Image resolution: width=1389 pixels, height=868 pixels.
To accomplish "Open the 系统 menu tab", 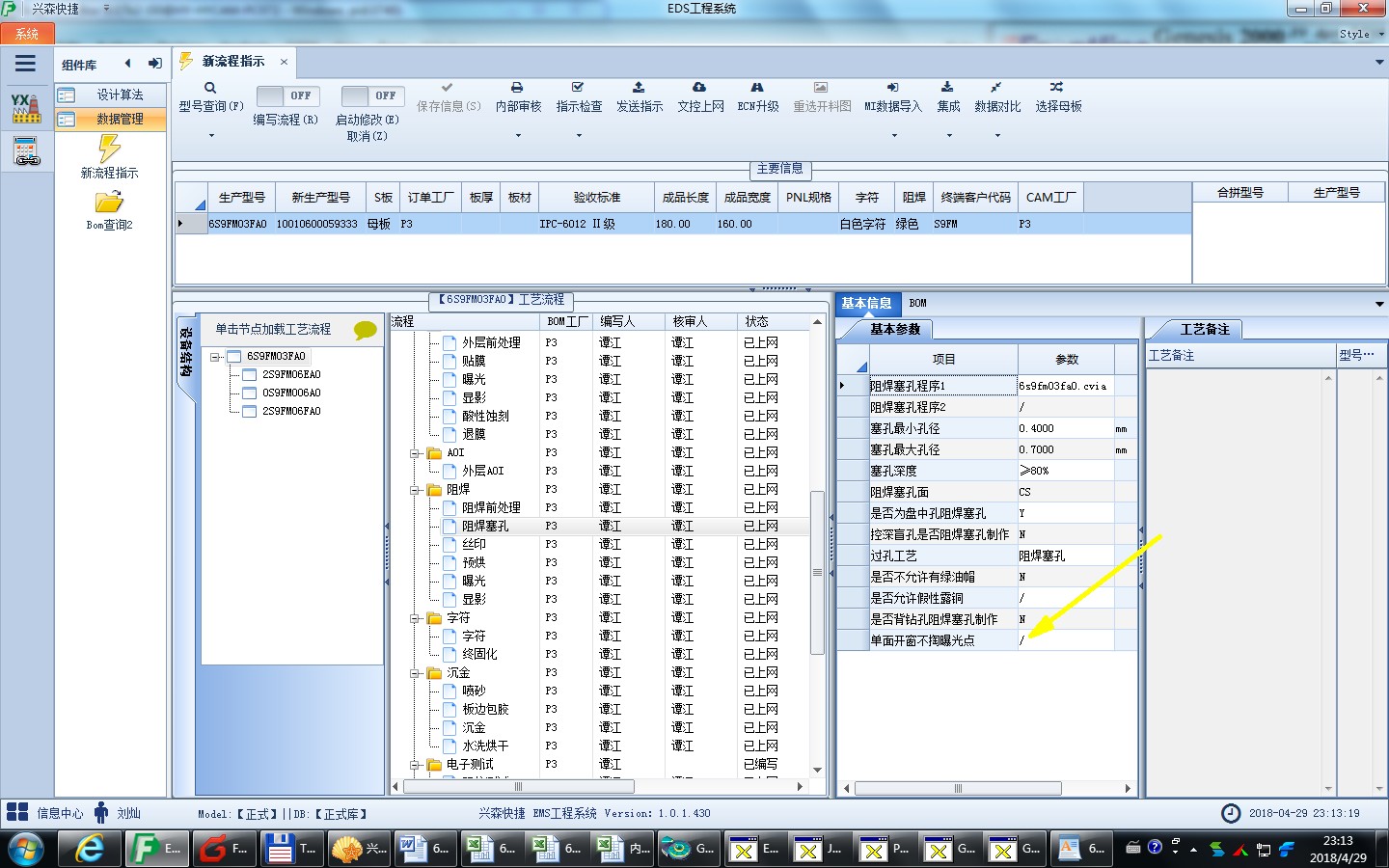I will 27,34.
